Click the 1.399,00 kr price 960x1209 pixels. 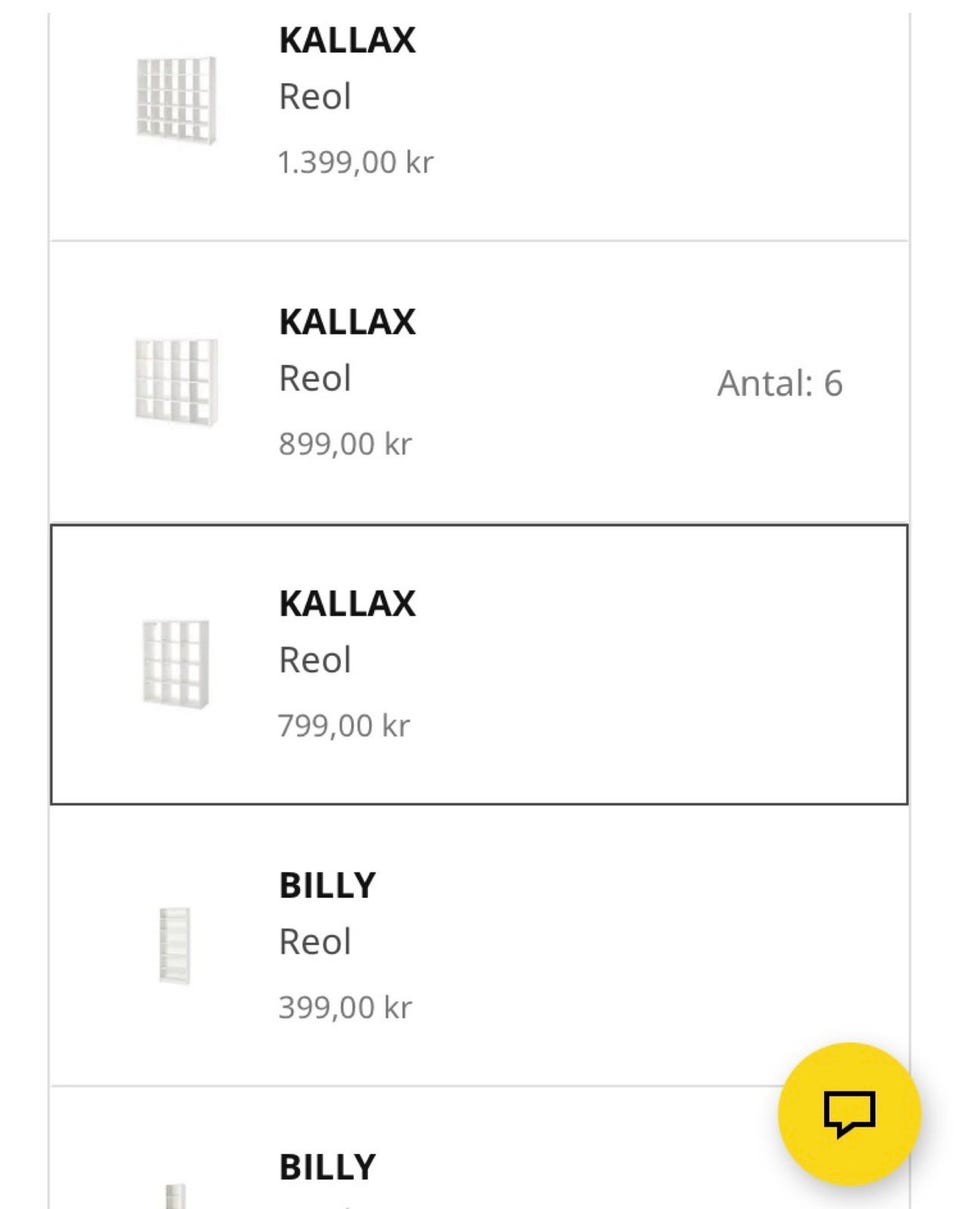coord(355,162)
